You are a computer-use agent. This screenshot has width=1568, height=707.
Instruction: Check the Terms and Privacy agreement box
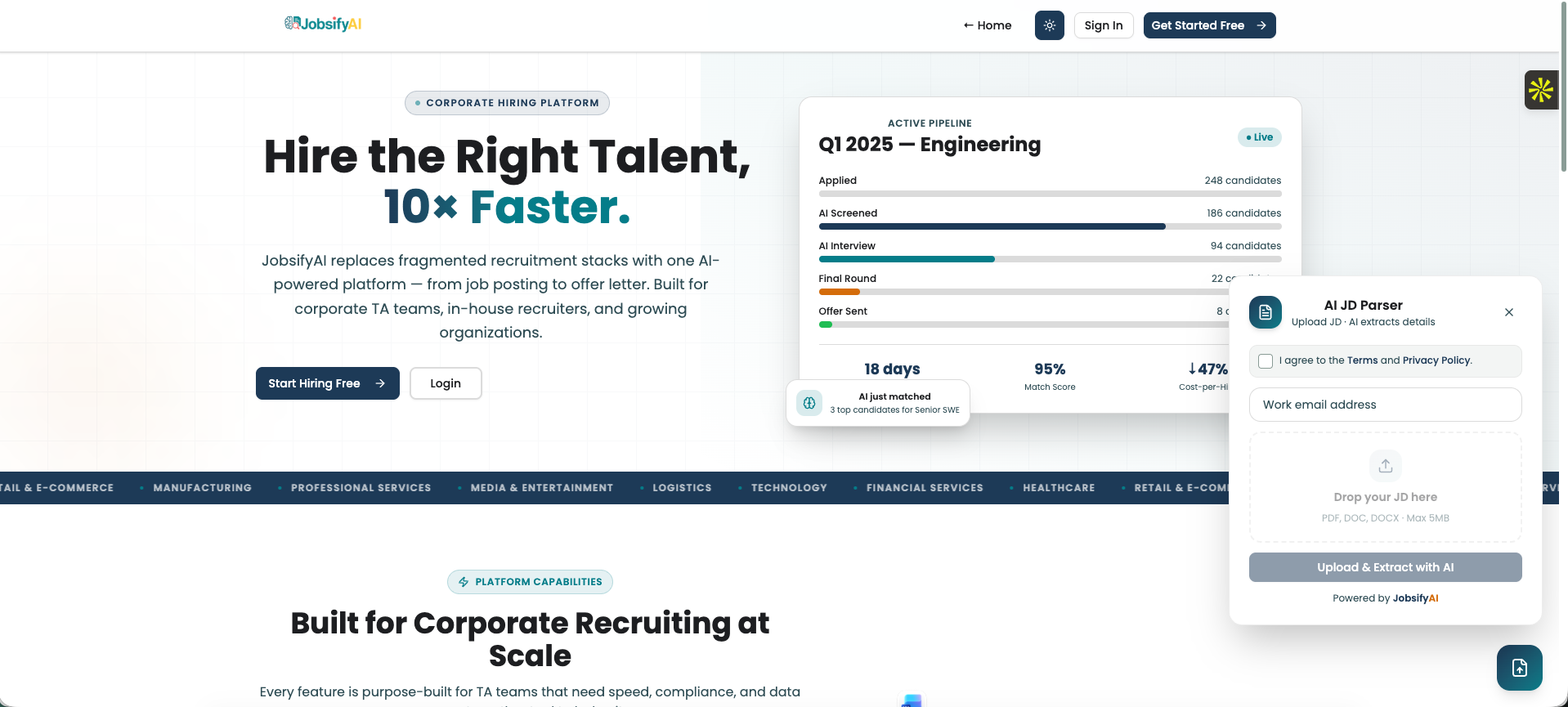1266,360
